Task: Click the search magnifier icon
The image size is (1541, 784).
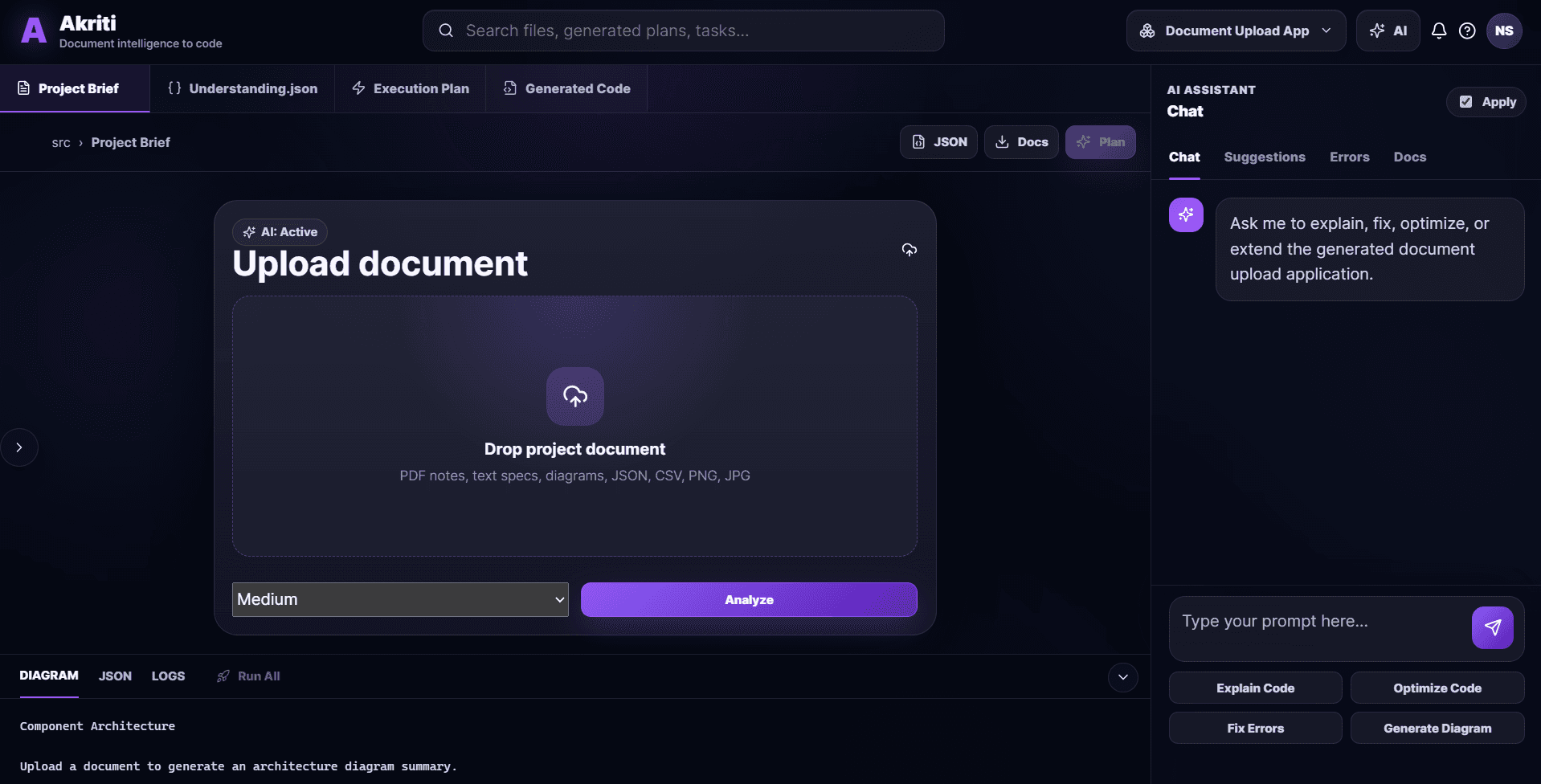Action: tap(446, 31)
